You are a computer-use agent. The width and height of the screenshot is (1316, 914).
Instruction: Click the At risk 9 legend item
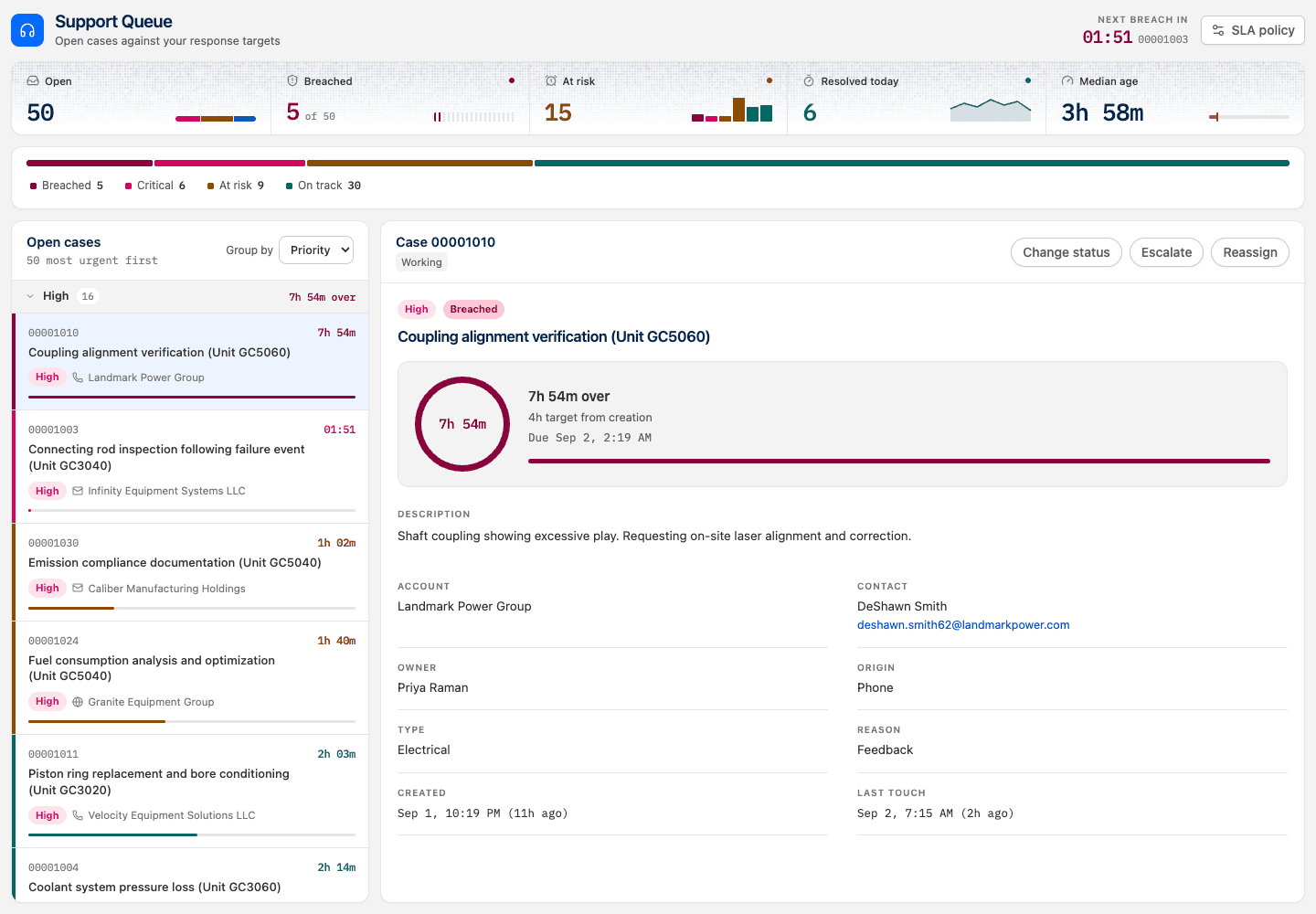236,186
